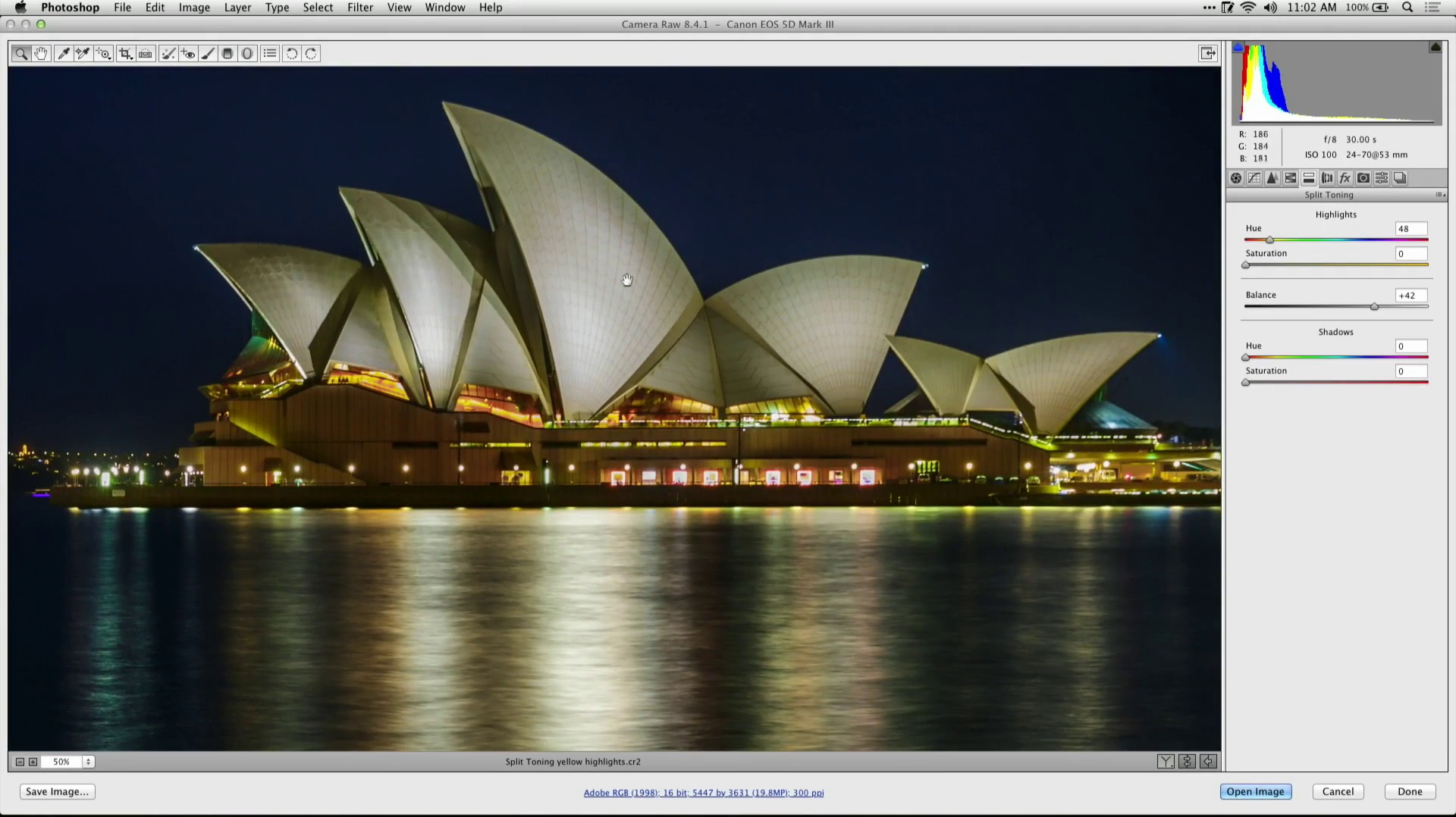Viewport: 1456px width, 817px height.
Task: Click the Done button
Action: click(x=1410, y=791)
